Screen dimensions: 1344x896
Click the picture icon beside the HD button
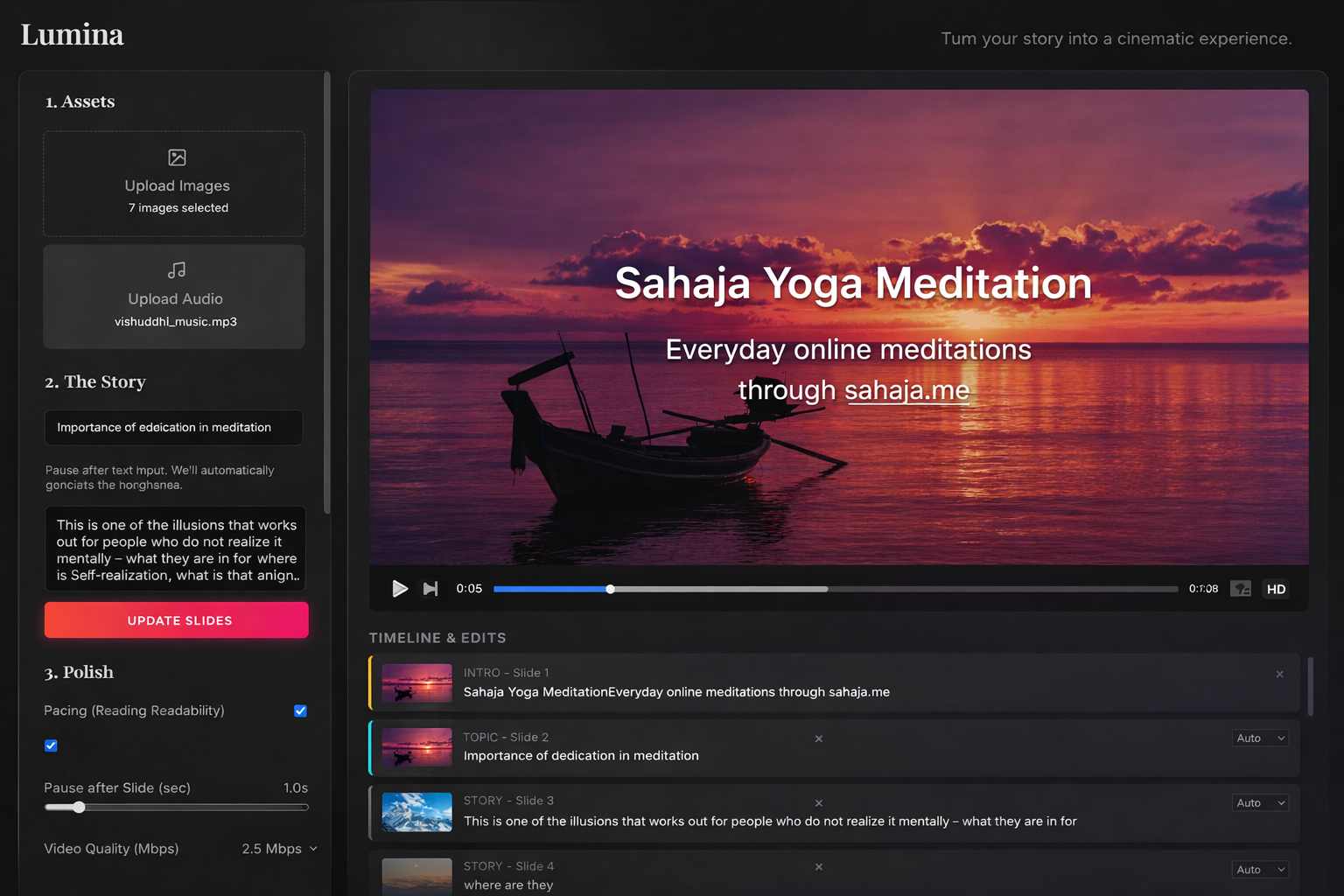pyautogui.click(x=1241, y=589)
